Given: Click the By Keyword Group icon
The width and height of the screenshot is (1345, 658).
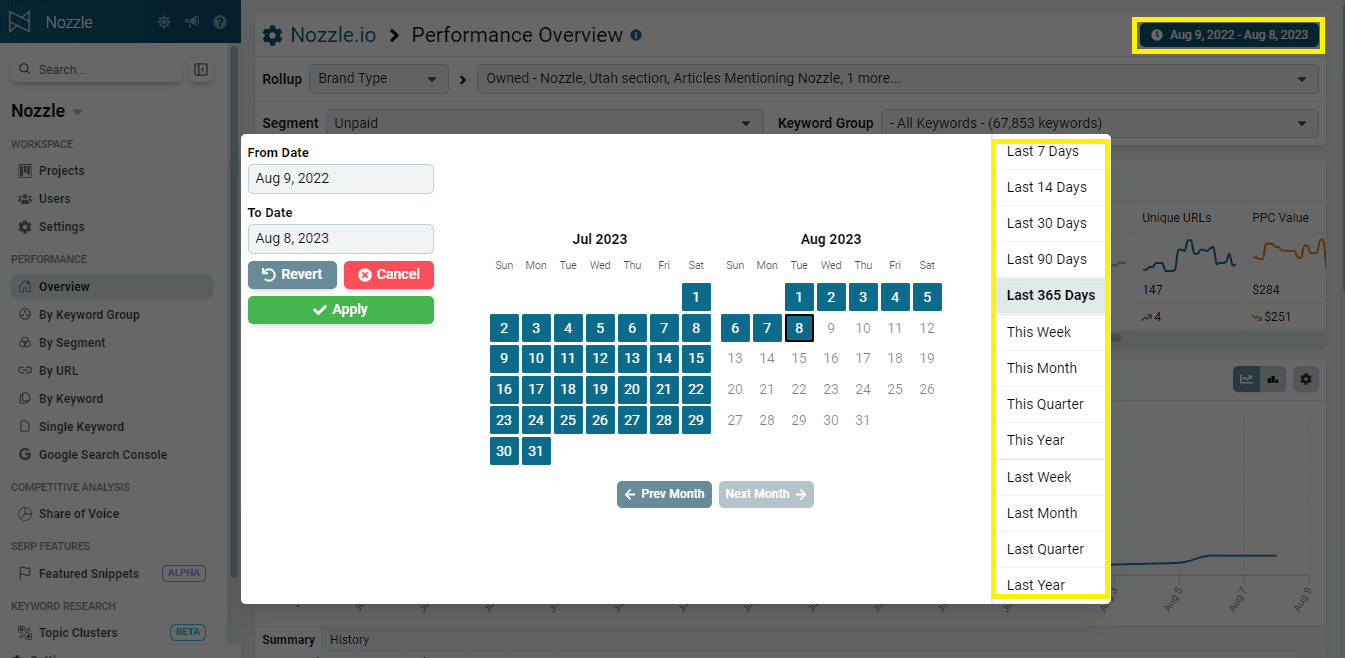Looking at the screenshot, I should pyautogui.click(x=25, y=315).
